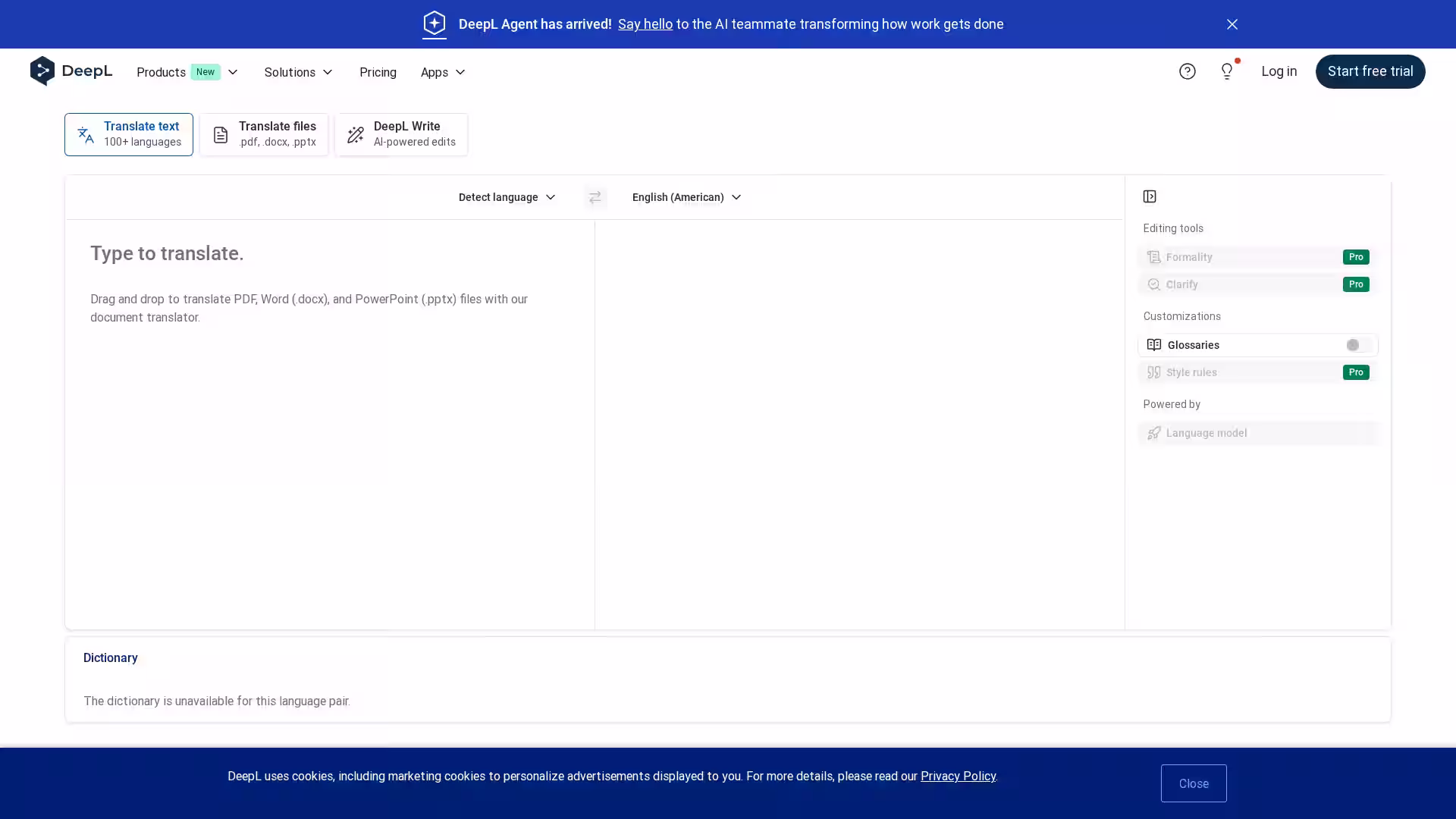Image resolution: width=1456 pixels, height=819 pixels.
Task: Expand the Solutions navigation menu
Action: pos(298,72)
